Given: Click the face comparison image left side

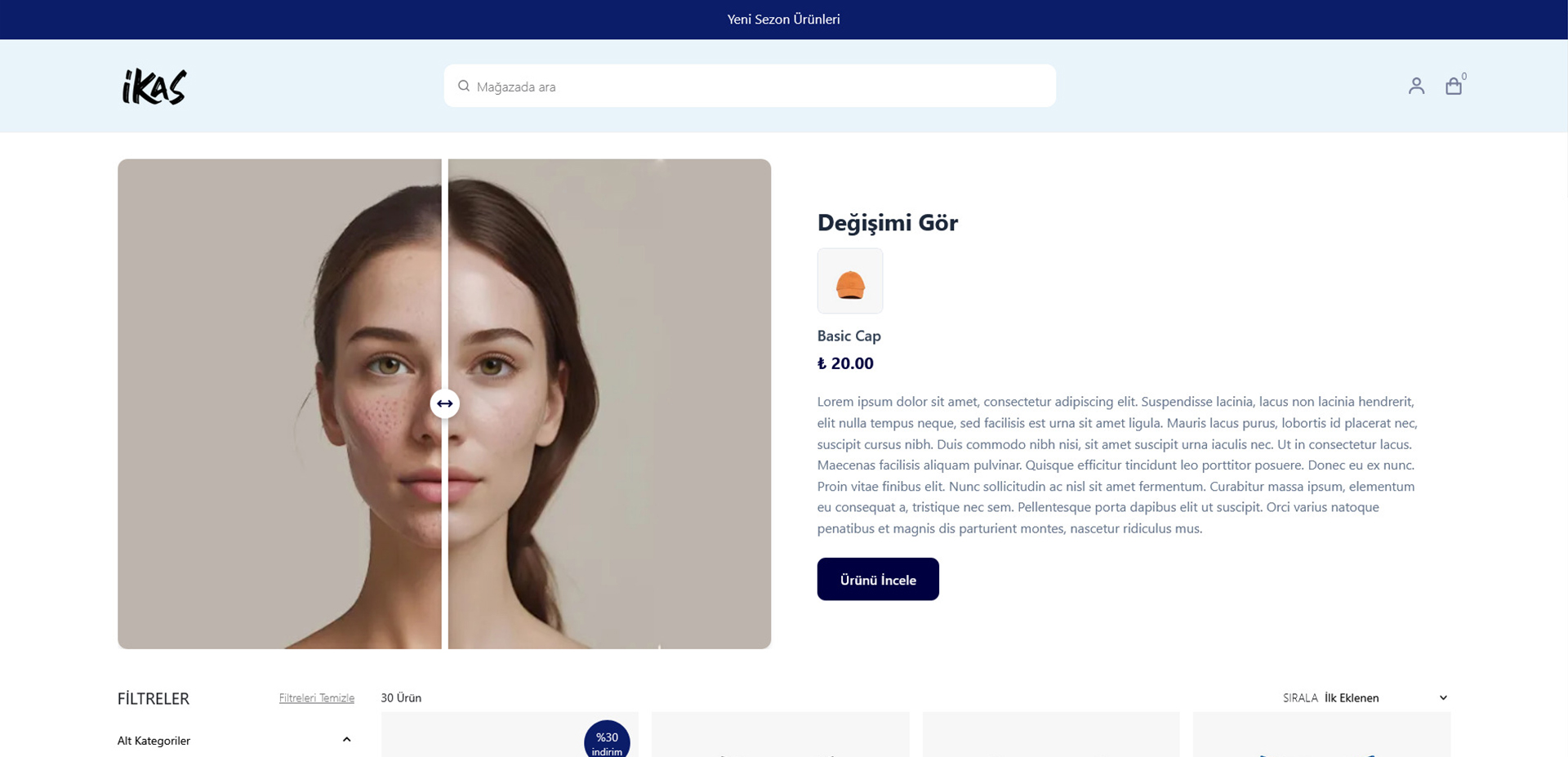Looking at the screenshot, I should point(279,403).
